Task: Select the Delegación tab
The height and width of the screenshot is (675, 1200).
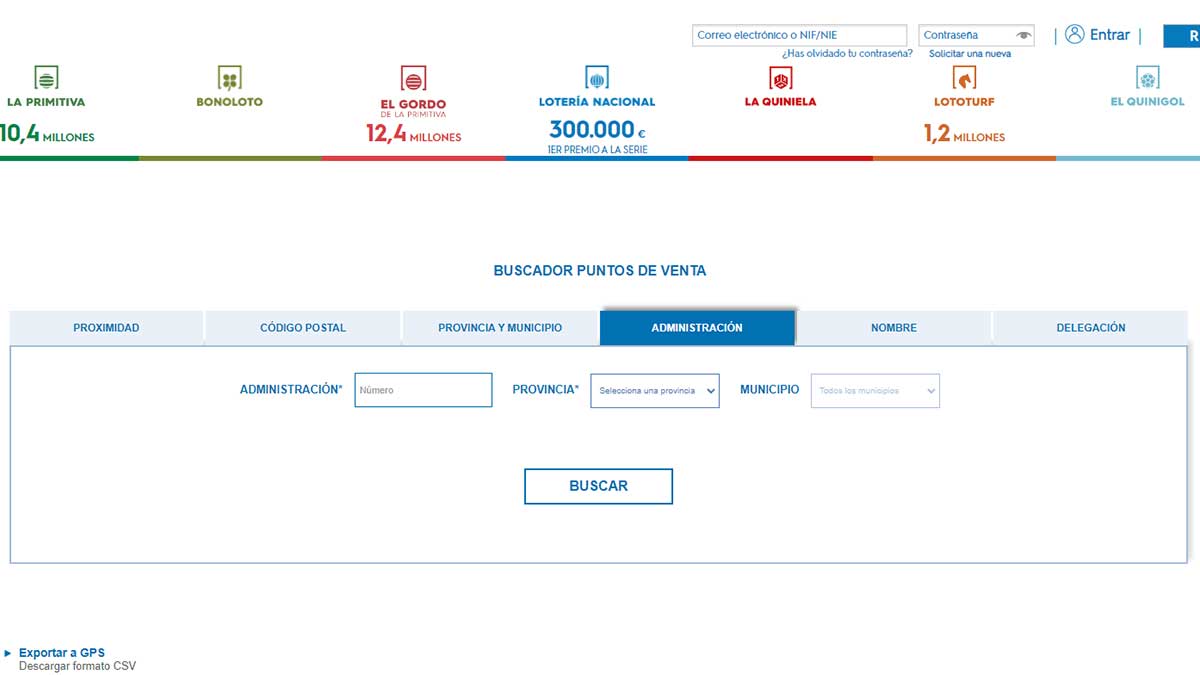Action: click(1090, 328)
